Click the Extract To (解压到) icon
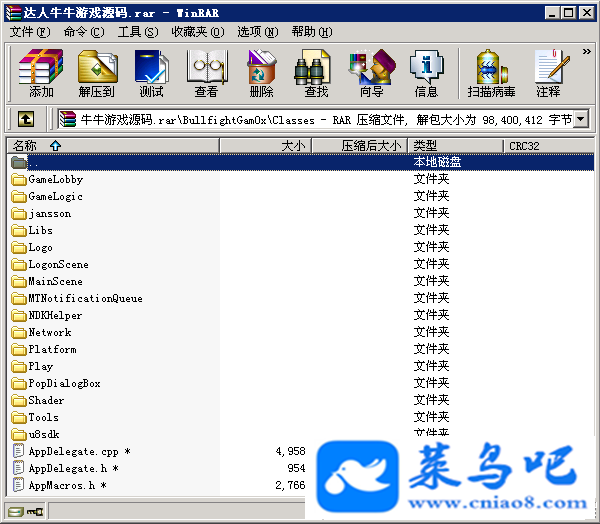This screenshot has width=600, height=524. point(98,67)
